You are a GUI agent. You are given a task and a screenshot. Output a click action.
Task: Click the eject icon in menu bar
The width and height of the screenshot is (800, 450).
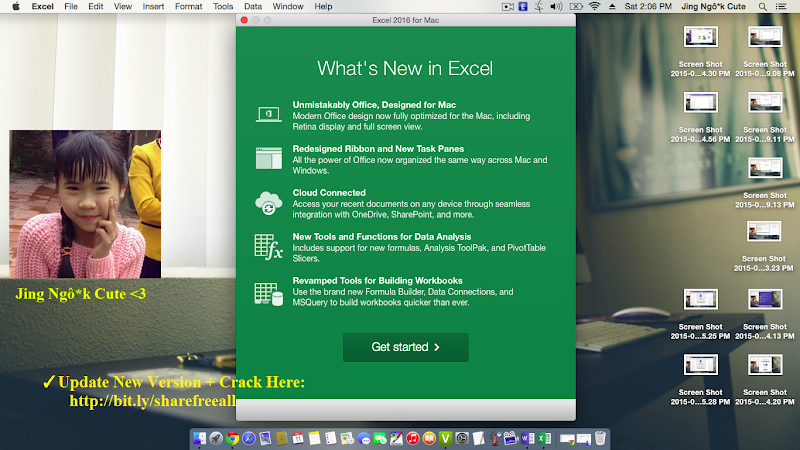coord(612,7)
